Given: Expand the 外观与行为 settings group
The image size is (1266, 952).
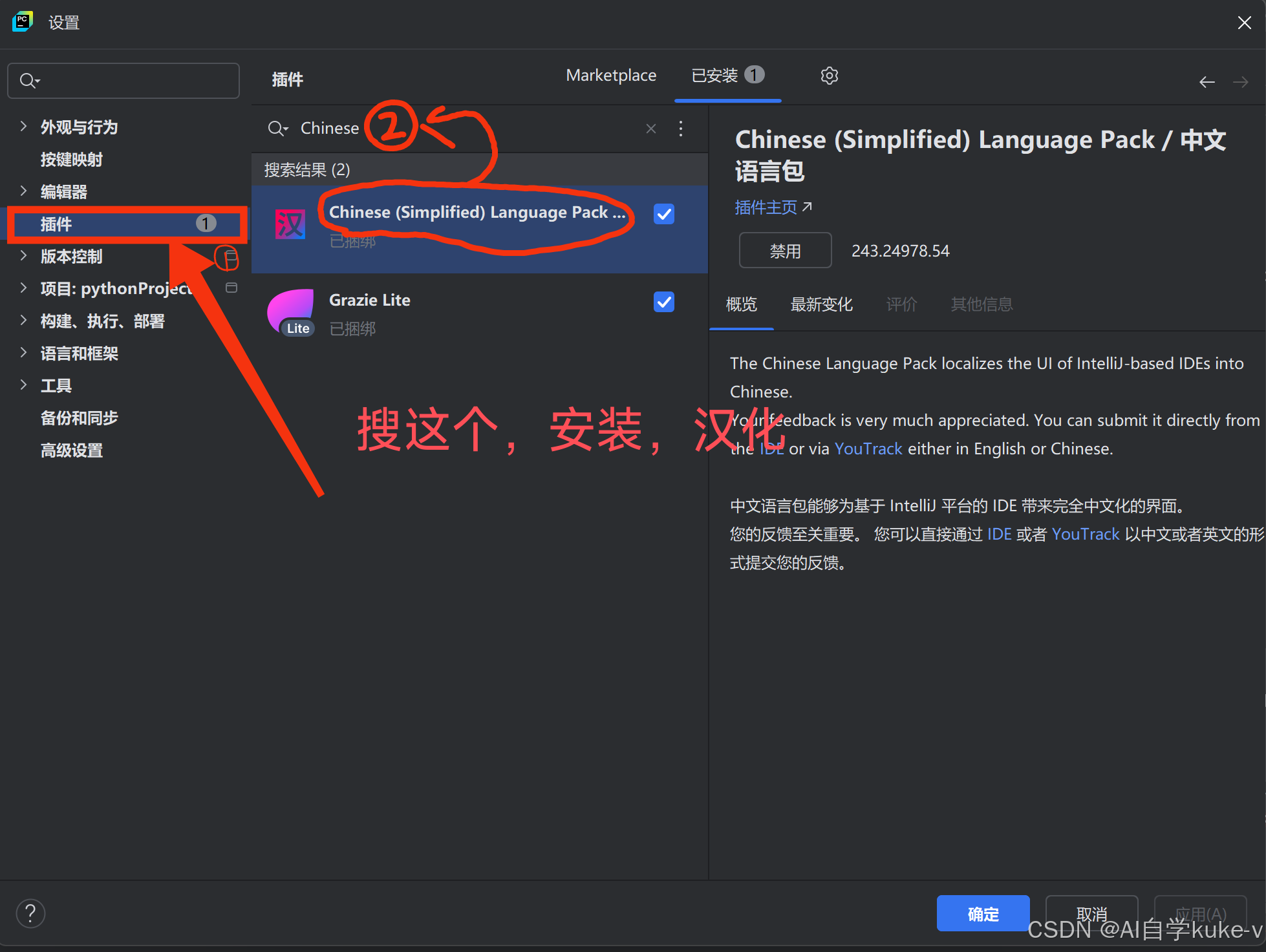Looking at the screenshot, I should (24, 127).
